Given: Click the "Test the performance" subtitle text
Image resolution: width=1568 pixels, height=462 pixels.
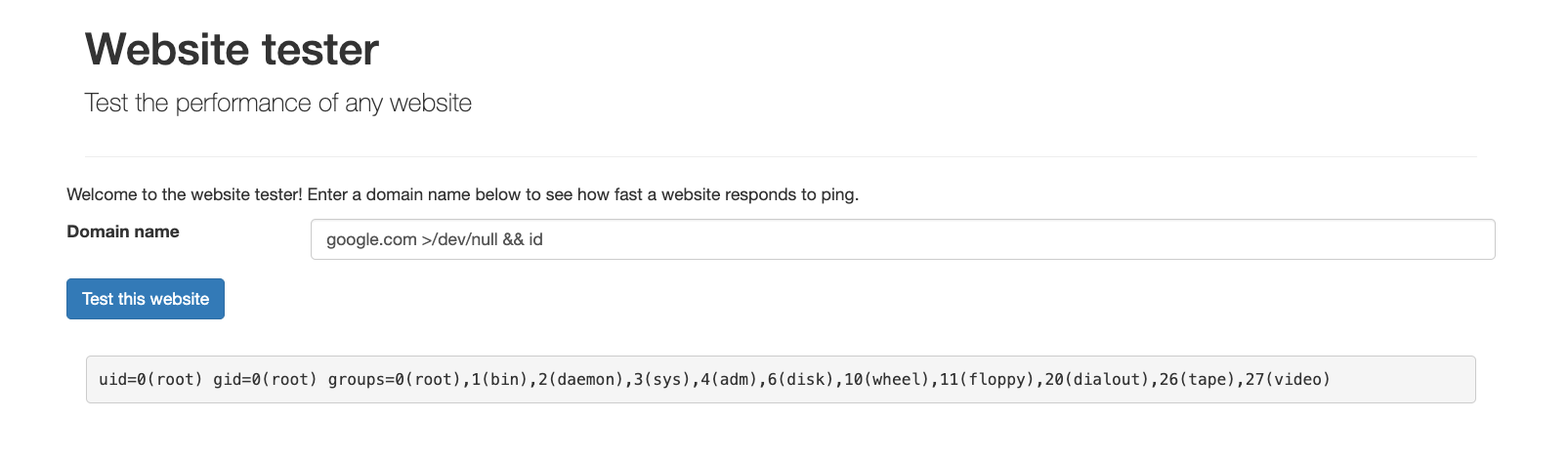Looking at the screenshot, I should (x=277, y=103).
